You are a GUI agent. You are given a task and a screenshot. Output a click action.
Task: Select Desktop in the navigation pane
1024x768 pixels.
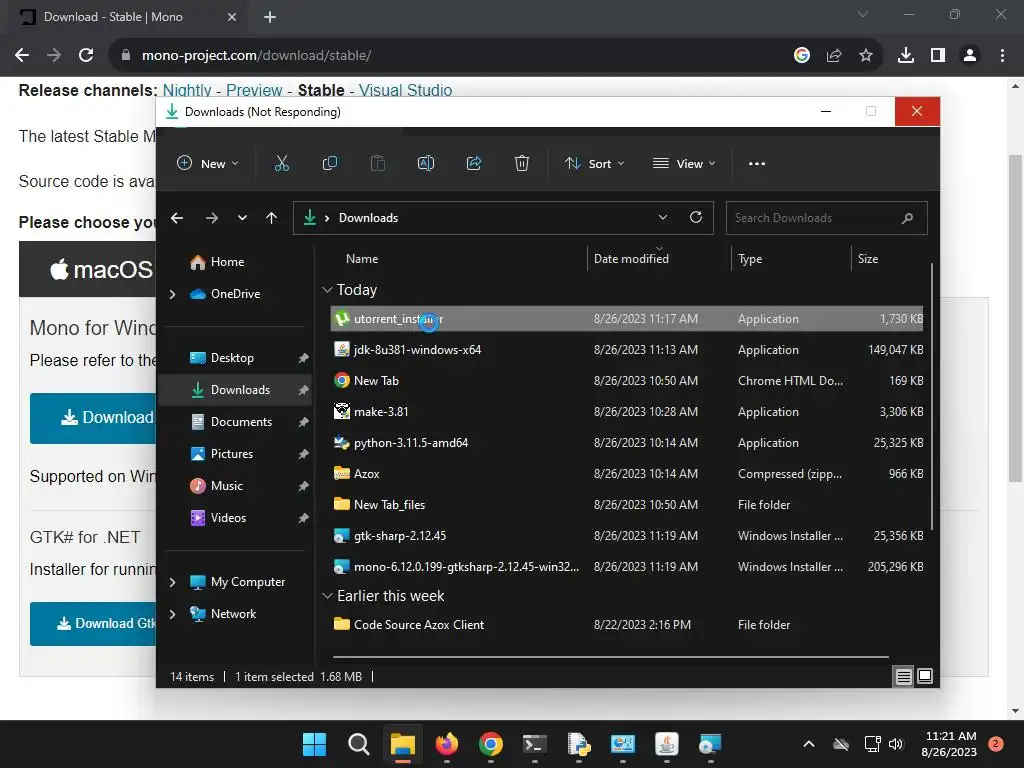232,358
